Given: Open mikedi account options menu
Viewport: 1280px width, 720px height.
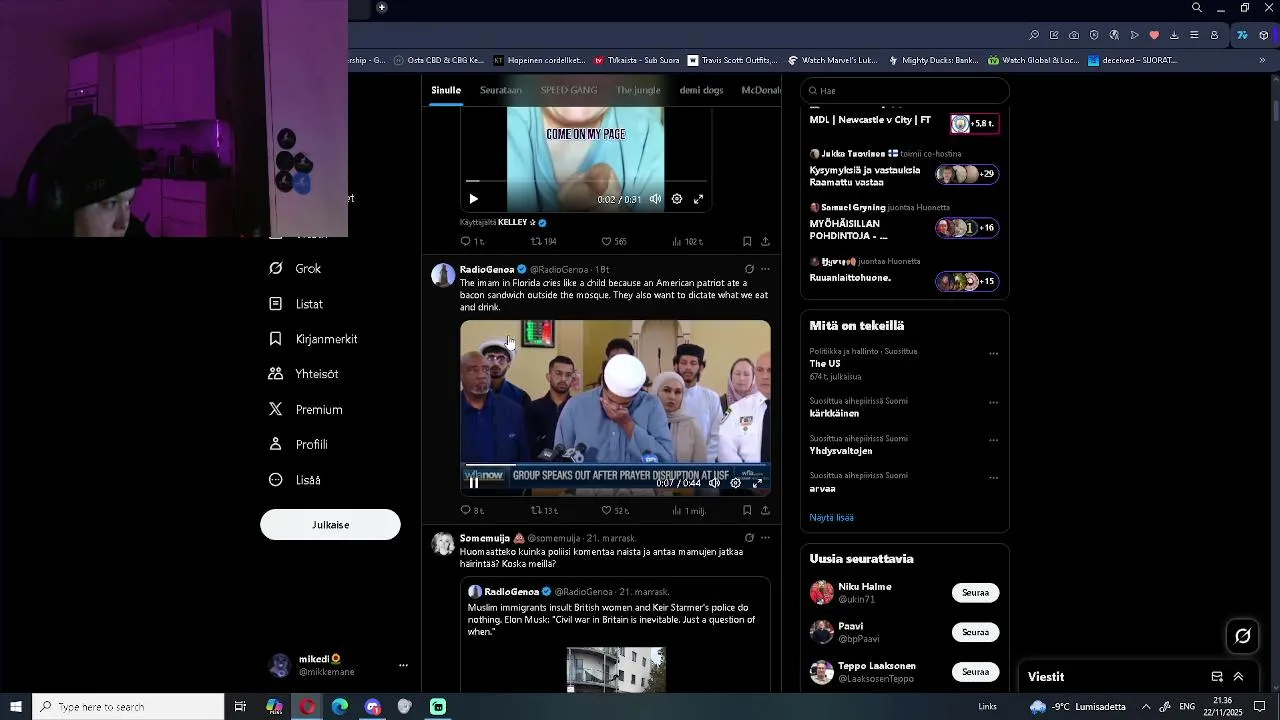Looking at the screenshot, I should pyautogui.click(x=403, y=665).
